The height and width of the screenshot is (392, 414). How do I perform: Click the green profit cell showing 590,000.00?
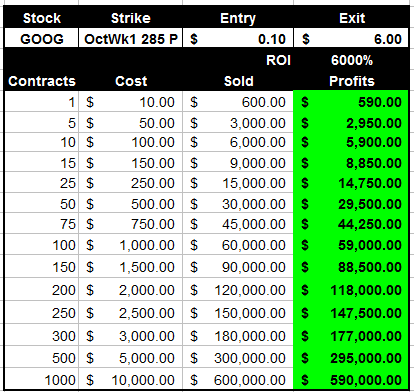click(x=351, y=379)
